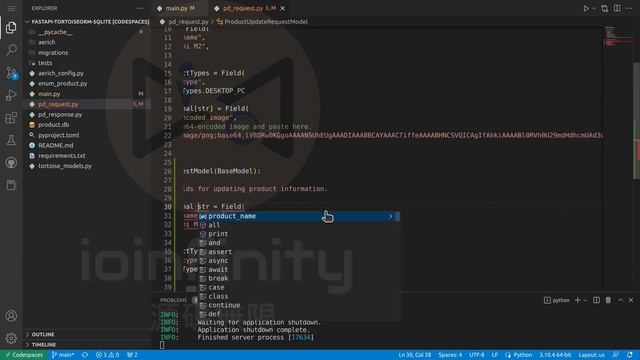
Task: Open product.db file
Action: tap(53, 124)
